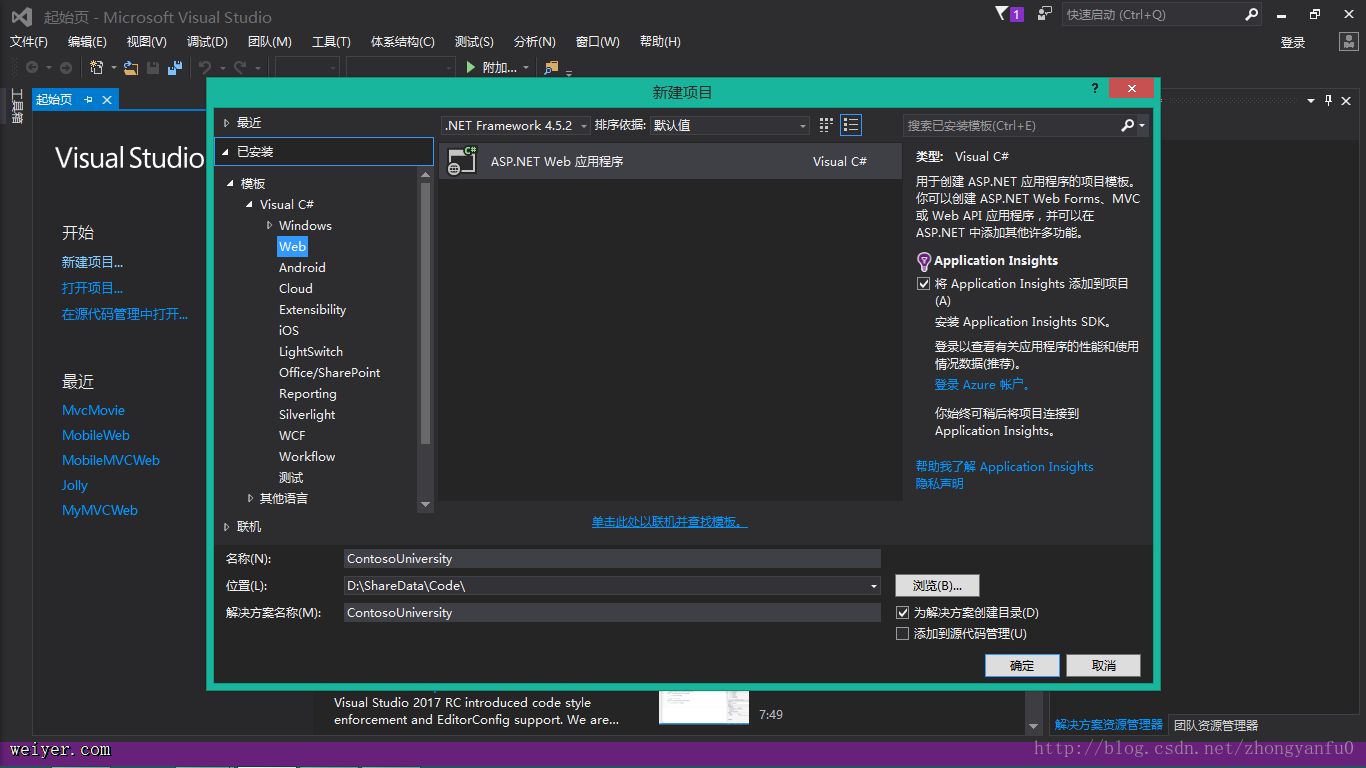Open the Team menu
Screen dimensions: 1366x768
(269, 42)
